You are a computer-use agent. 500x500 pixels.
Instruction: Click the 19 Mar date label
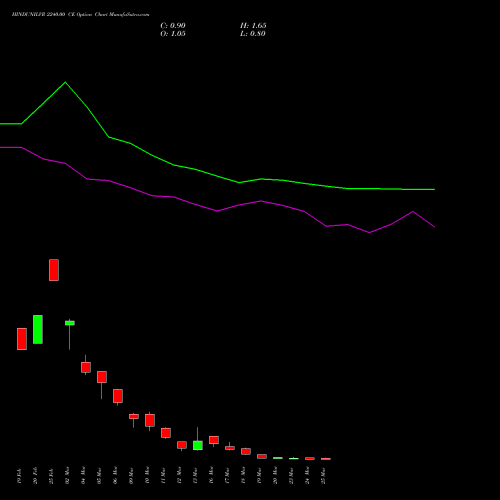pyautogui.click(x=259, y=476)
